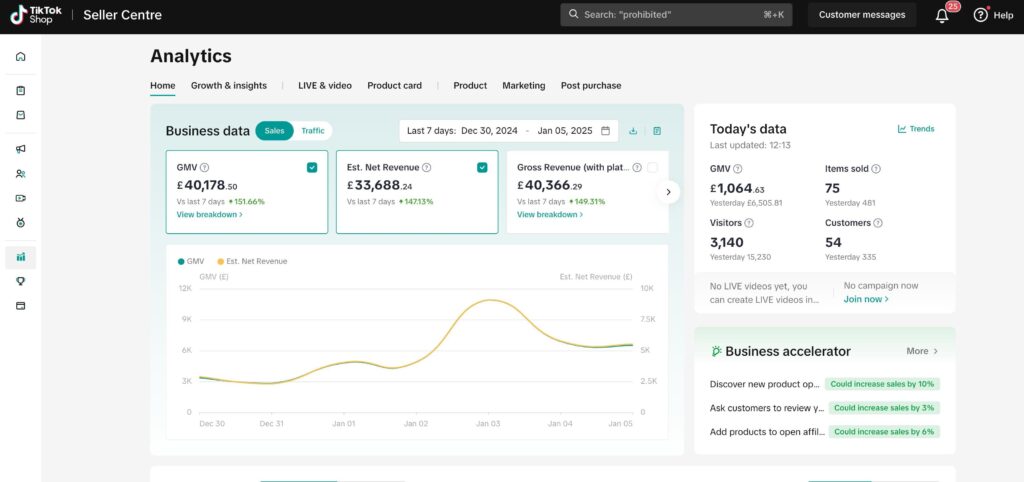This screenshot has width=1024, height=482.
Task: Click the trophy icon in the sidebar
Action: click(21, 281)
